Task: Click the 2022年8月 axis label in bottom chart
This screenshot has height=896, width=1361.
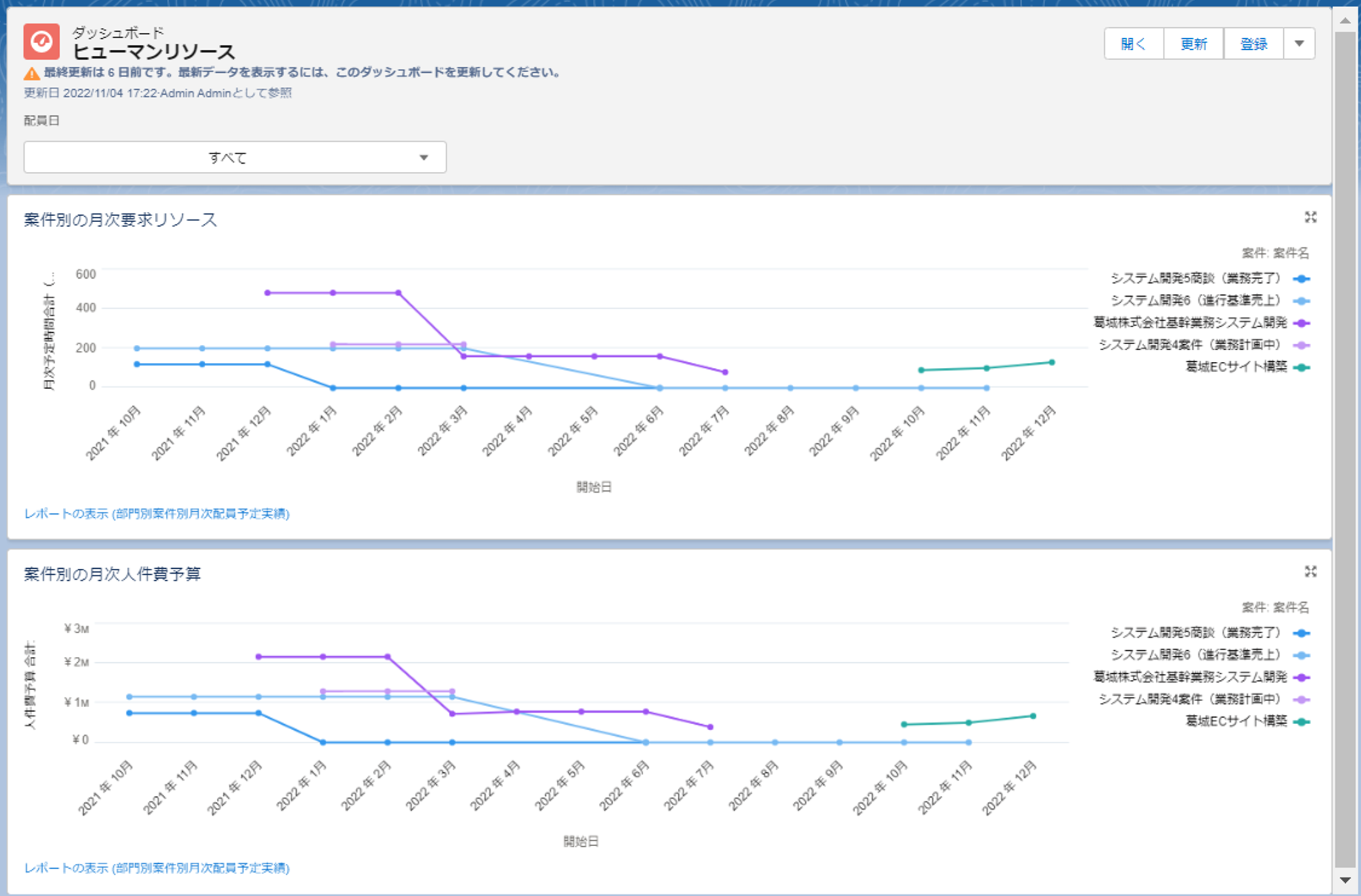Action: tap(753, 786)
